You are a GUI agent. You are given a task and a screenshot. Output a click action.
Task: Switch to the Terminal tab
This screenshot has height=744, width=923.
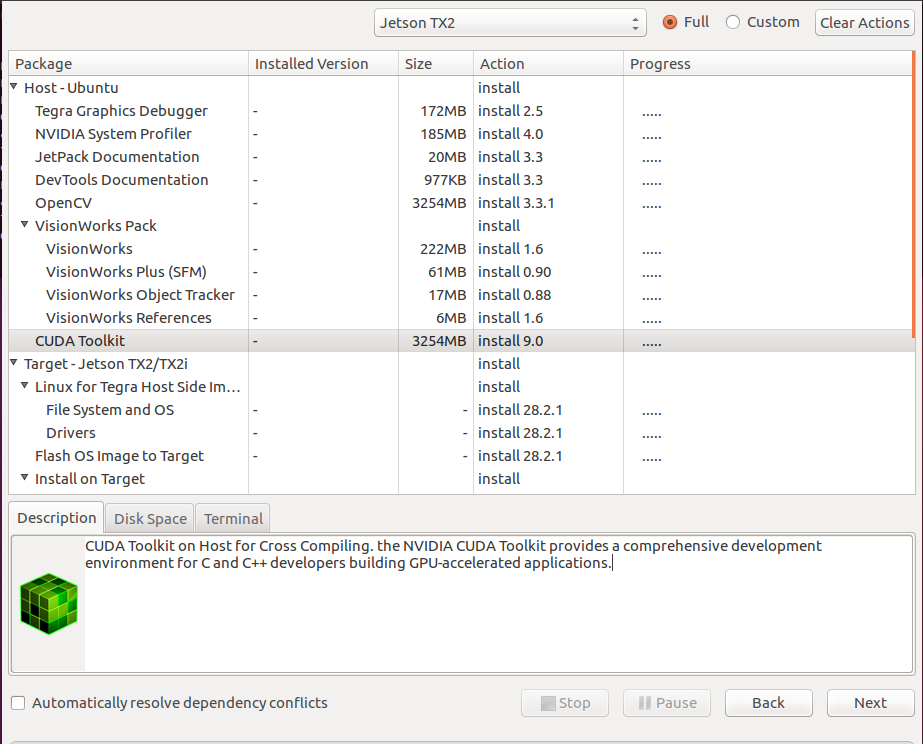tap(233, 519)
